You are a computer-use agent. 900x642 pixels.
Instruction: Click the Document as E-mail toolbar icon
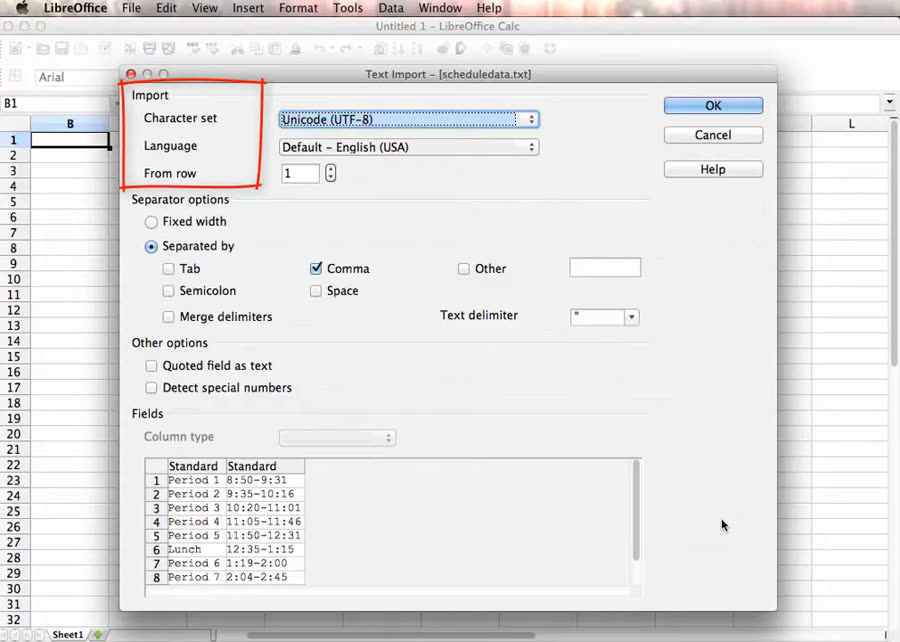coord(81,49)
